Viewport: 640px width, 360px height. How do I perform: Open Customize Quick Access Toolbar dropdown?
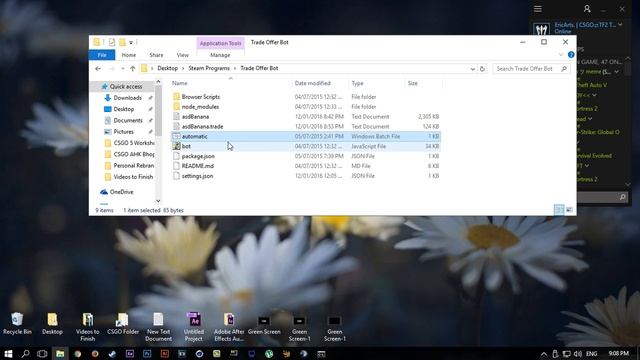pyautogui.click(x=131, y=42)
